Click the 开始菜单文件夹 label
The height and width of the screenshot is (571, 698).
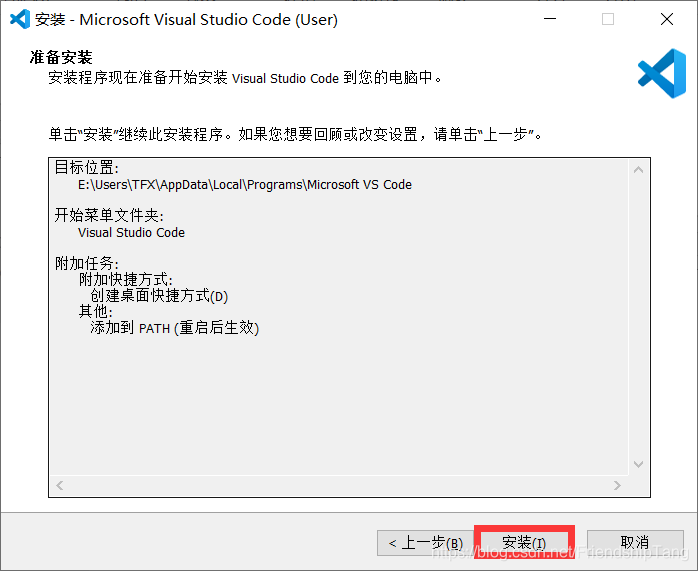click(109, 216)
